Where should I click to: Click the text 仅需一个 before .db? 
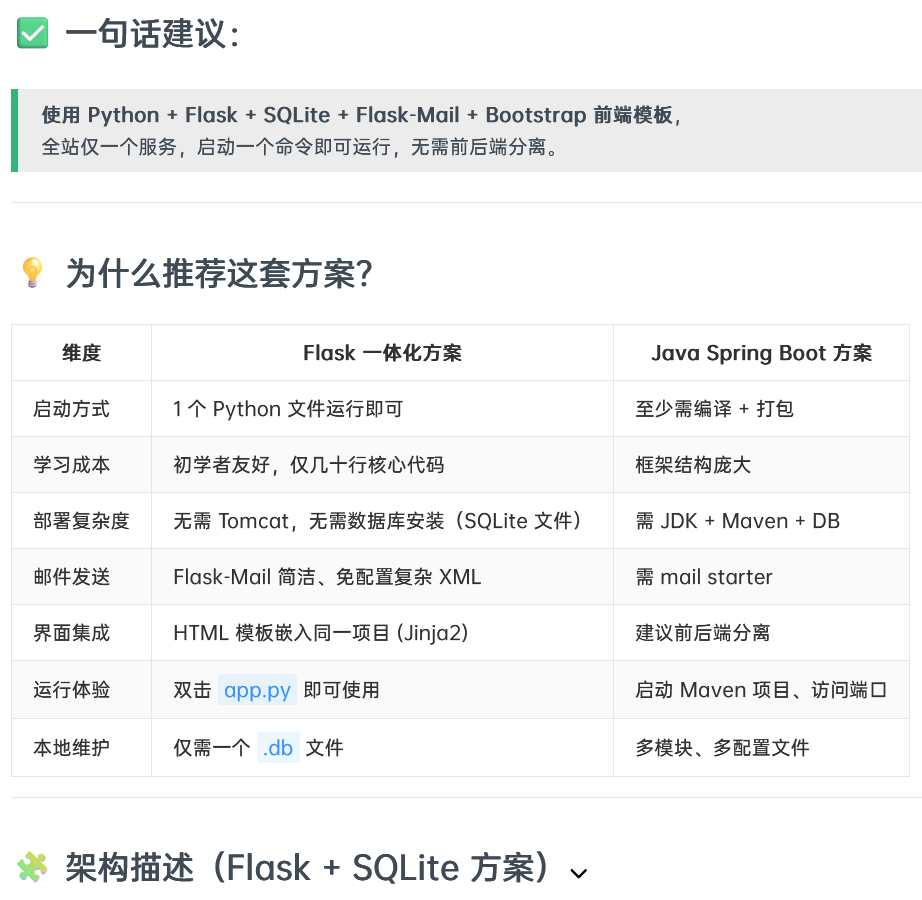coord(212,748)
